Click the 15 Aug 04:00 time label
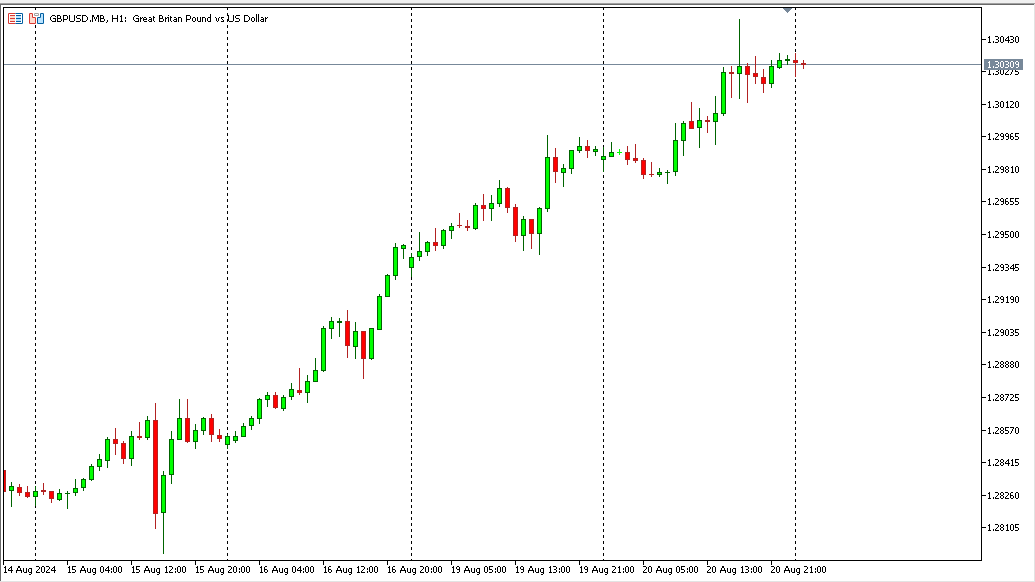This screenshot has height=582, width=1035. (x=94, y=569)
